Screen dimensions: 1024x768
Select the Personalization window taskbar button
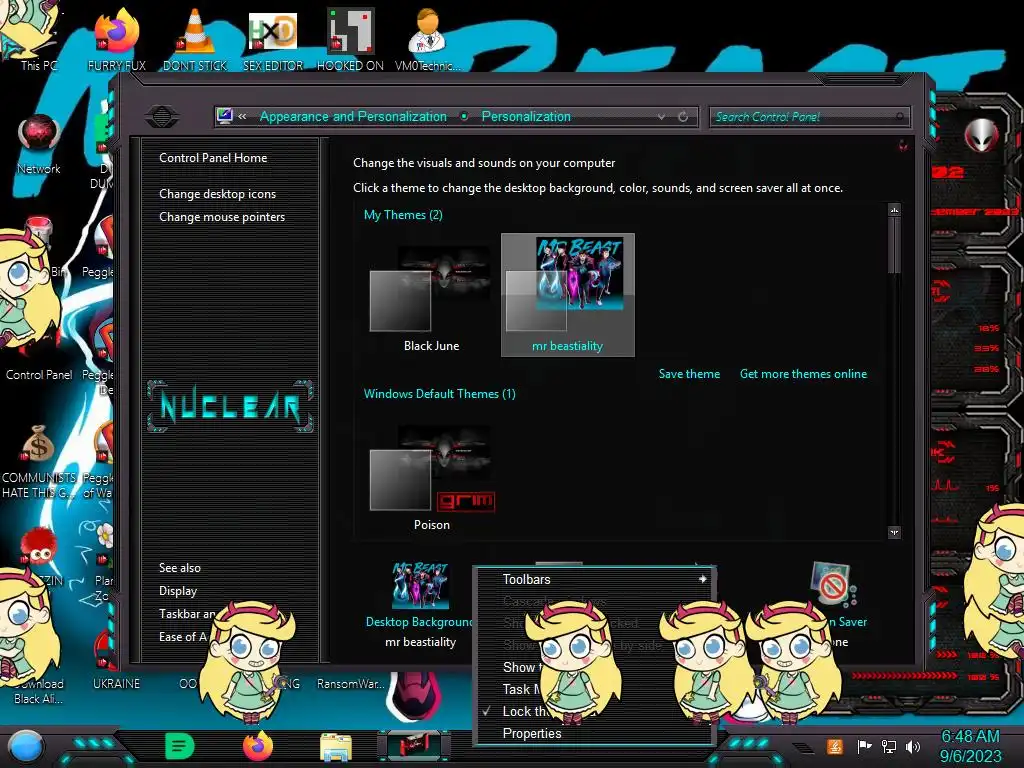pyautogui.click(x=414, y=746)
